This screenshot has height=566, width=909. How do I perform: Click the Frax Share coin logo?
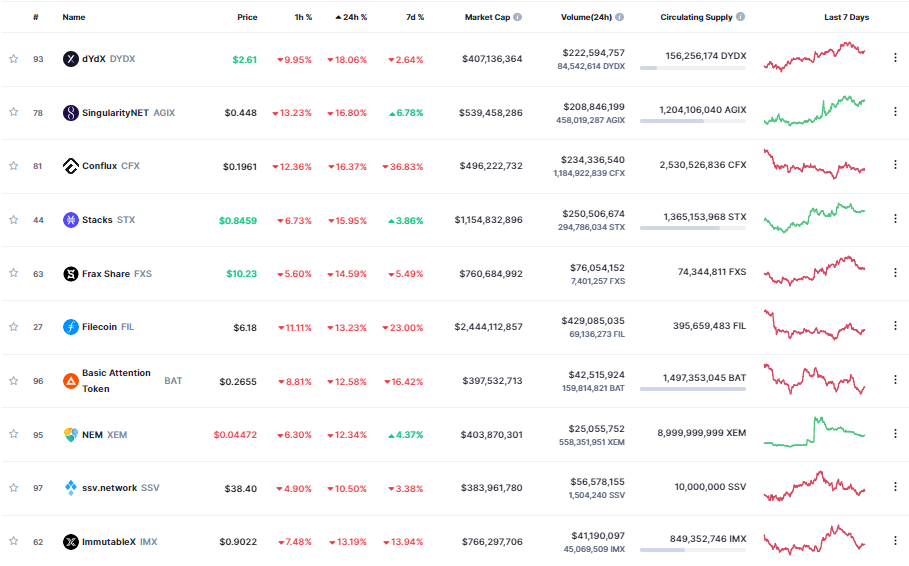(x=71, y=274)
